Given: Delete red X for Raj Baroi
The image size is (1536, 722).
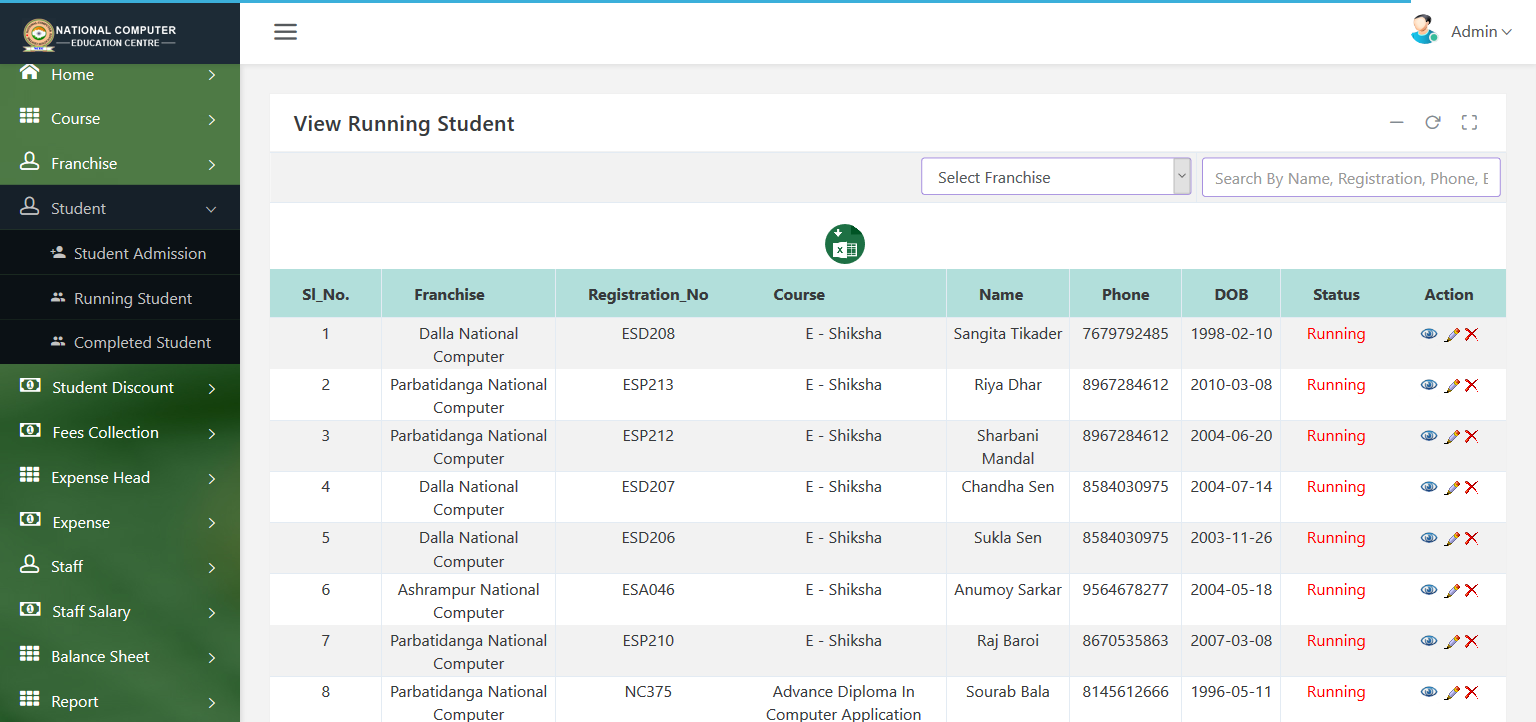Looking at the screenshot, I should pyautogui.click(x=1471, y=641).
